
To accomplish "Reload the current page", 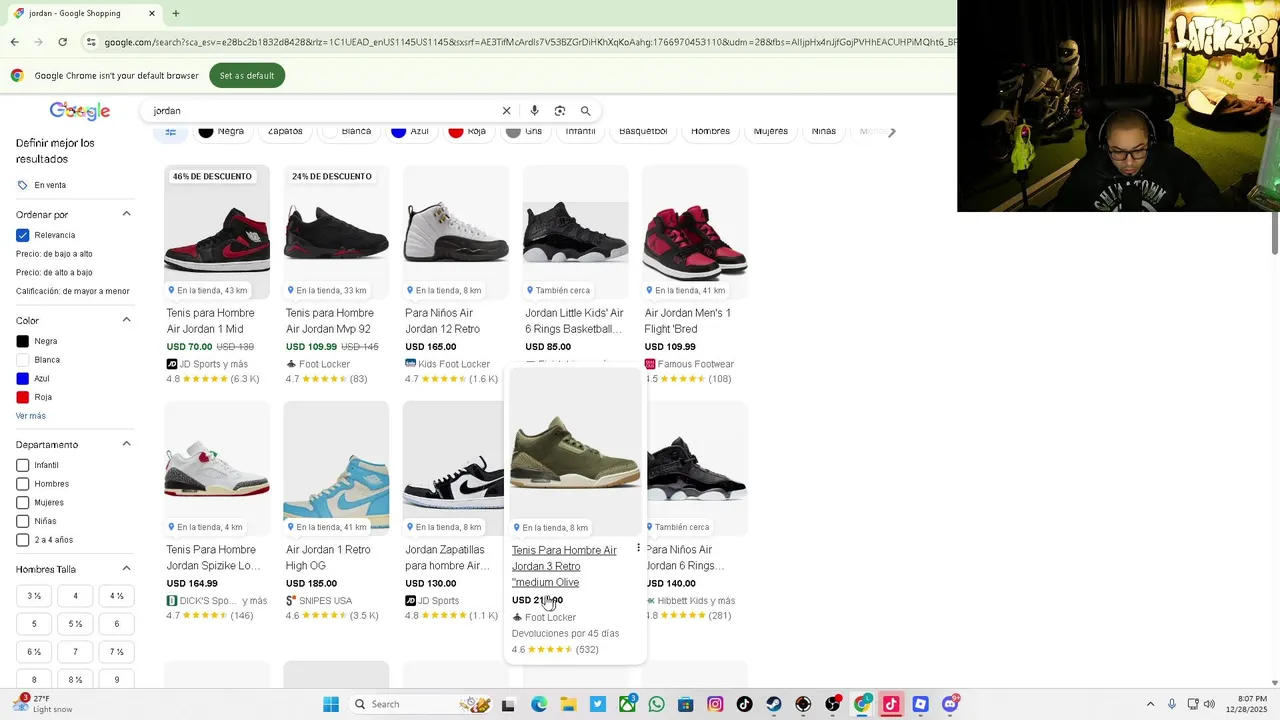I will pos(62,42).
